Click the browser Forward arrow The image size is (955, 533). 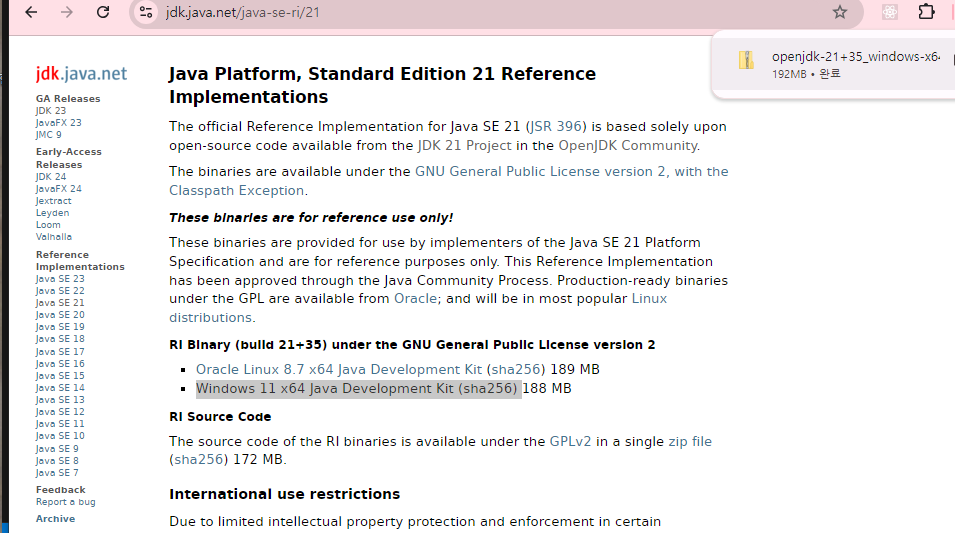(67, 12)
